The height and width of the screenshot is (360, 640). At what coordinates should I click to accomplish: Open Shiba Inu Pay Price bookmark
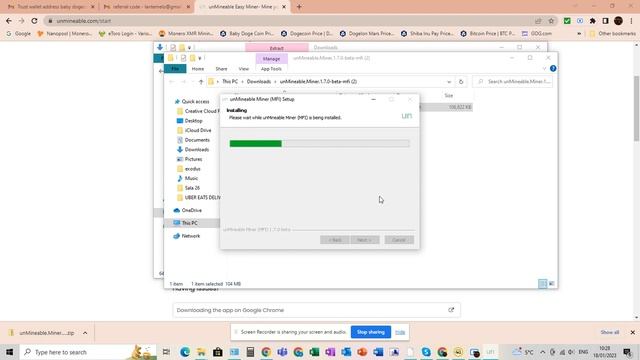[x=428, y=33]
